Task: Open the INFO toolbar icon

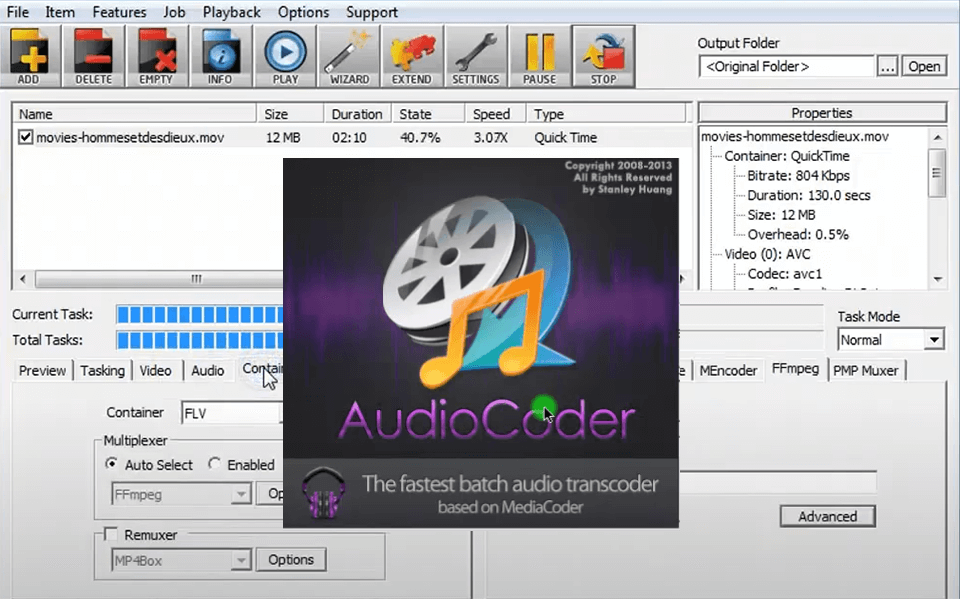Action: pos(220,56)
